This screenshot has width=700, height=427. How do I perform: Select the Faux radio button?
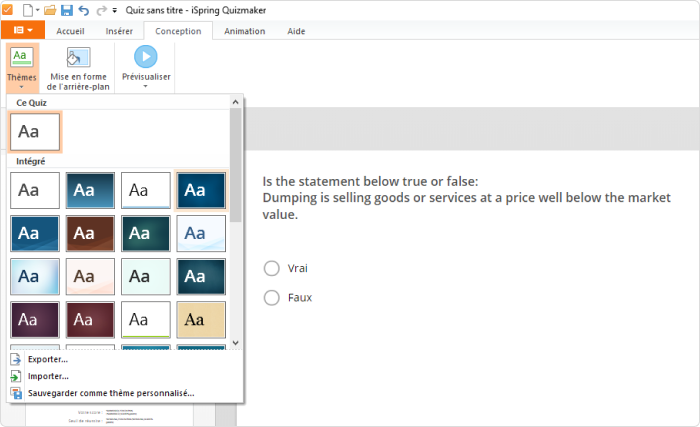271,297
